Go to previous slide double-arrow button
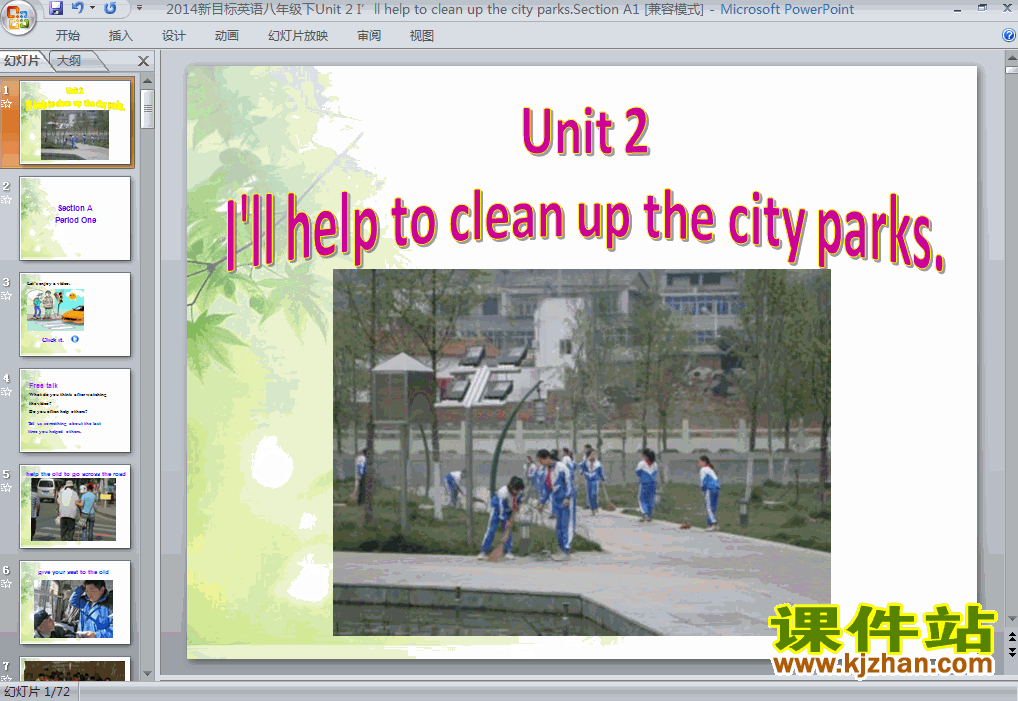The image size is (1018, 701). click(x=1012, y=638)
